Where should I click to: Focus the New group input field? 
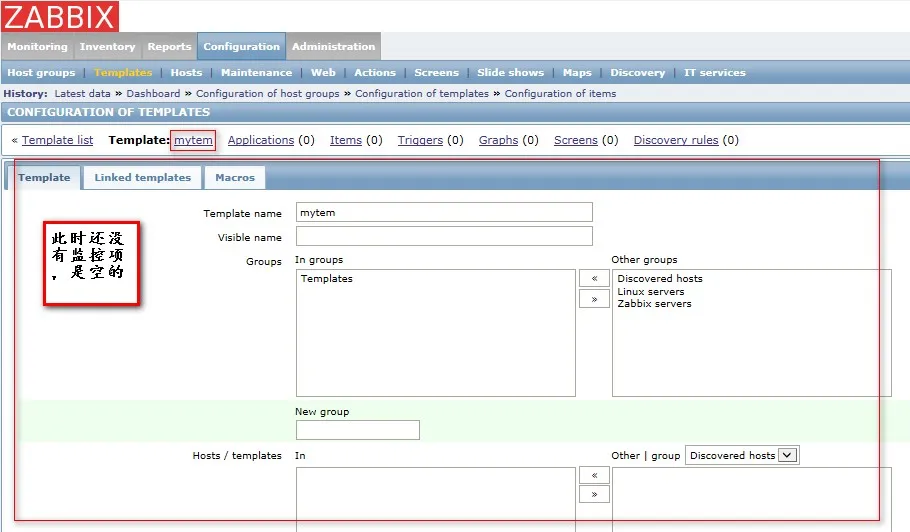pyautogui.click(x=358, y=430)
